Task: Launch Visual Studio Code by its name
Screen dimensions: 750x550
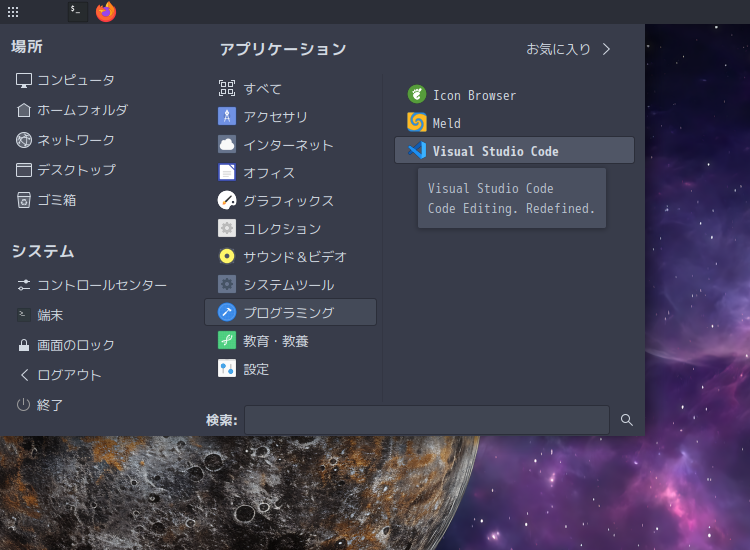Action: click(496, 151)
